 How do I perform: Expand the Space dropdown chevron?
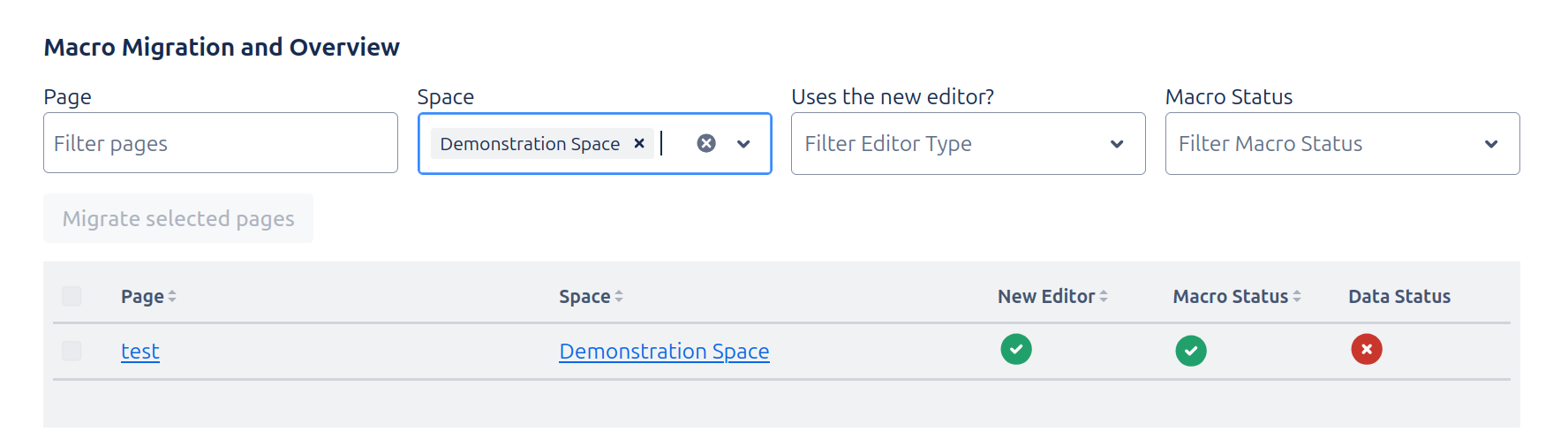point(743,143)
